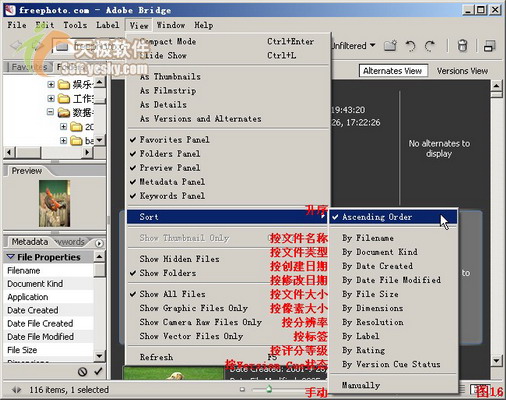Viewport: 506px width, 400px height.
Task: Choose Refresh in View menu
Action: (228, 357)
